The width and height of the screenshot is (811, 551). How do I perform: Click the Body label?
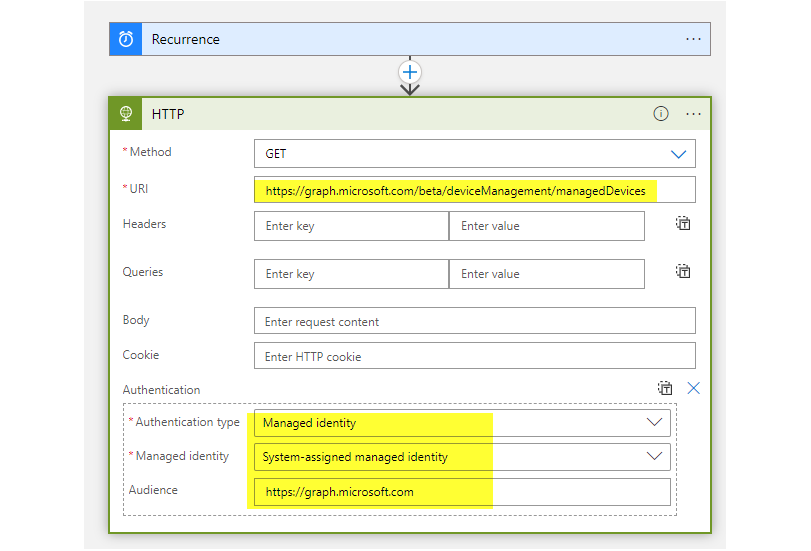136,320
